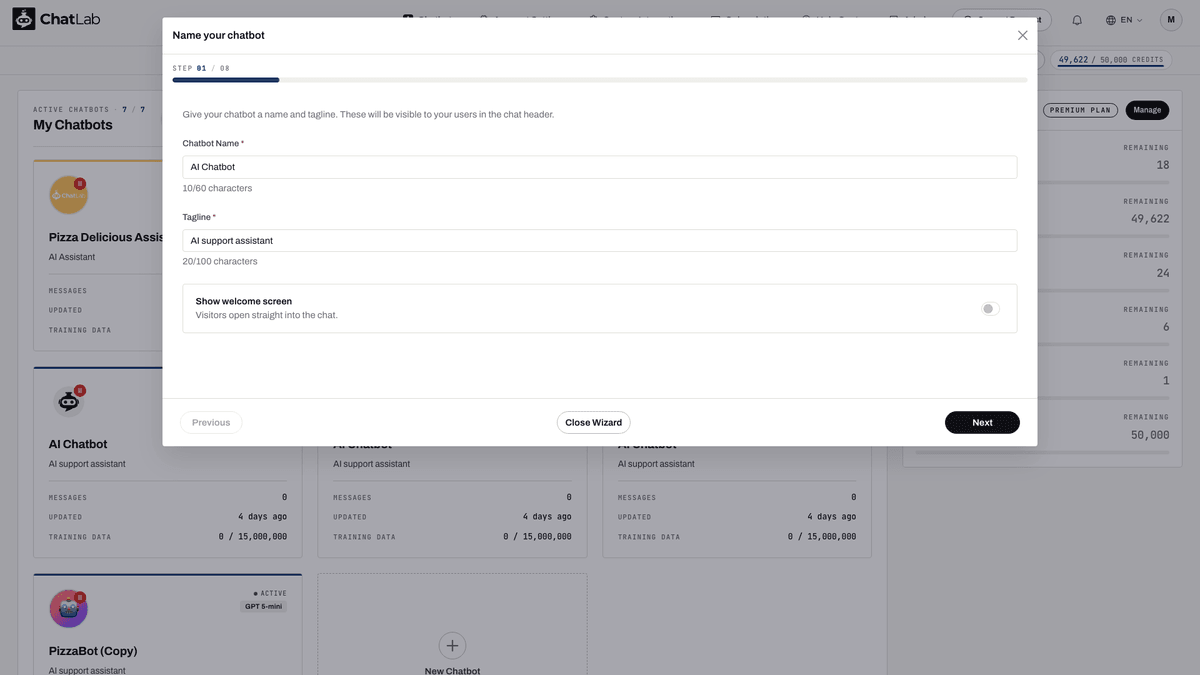Delete badge on PizzaBot (Copy) avatar

coord(80,597)
